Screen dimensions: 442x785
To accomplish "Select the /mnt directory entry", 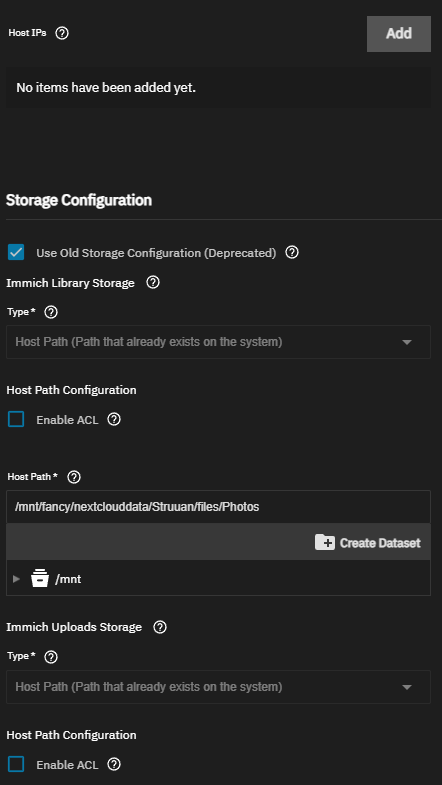I will (68, 579).
